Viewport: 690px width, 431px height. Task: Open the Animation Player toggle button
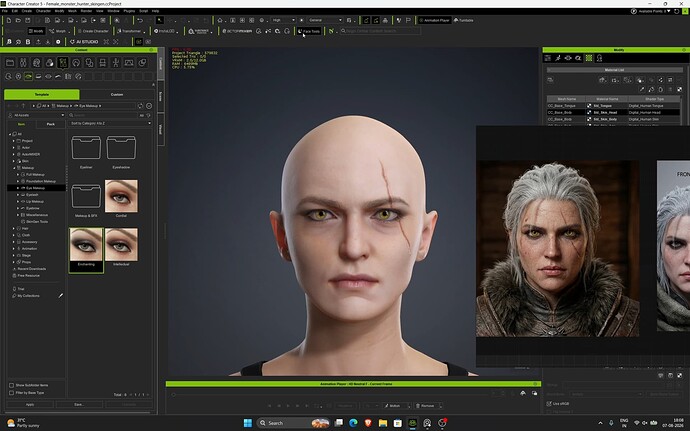point(434,20)
